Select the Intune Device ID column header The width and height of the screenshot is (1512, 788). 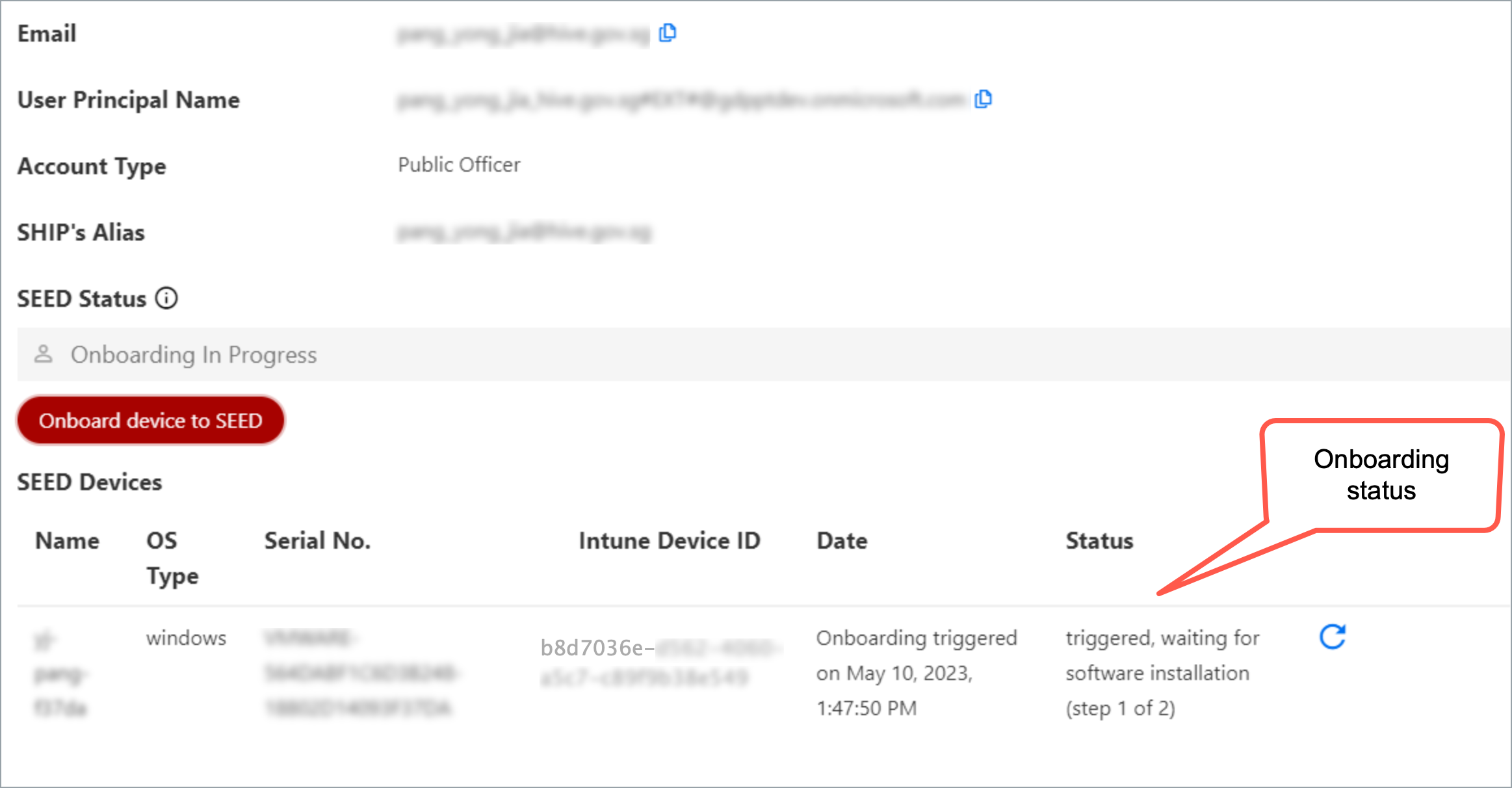click(x=670, y=540)
